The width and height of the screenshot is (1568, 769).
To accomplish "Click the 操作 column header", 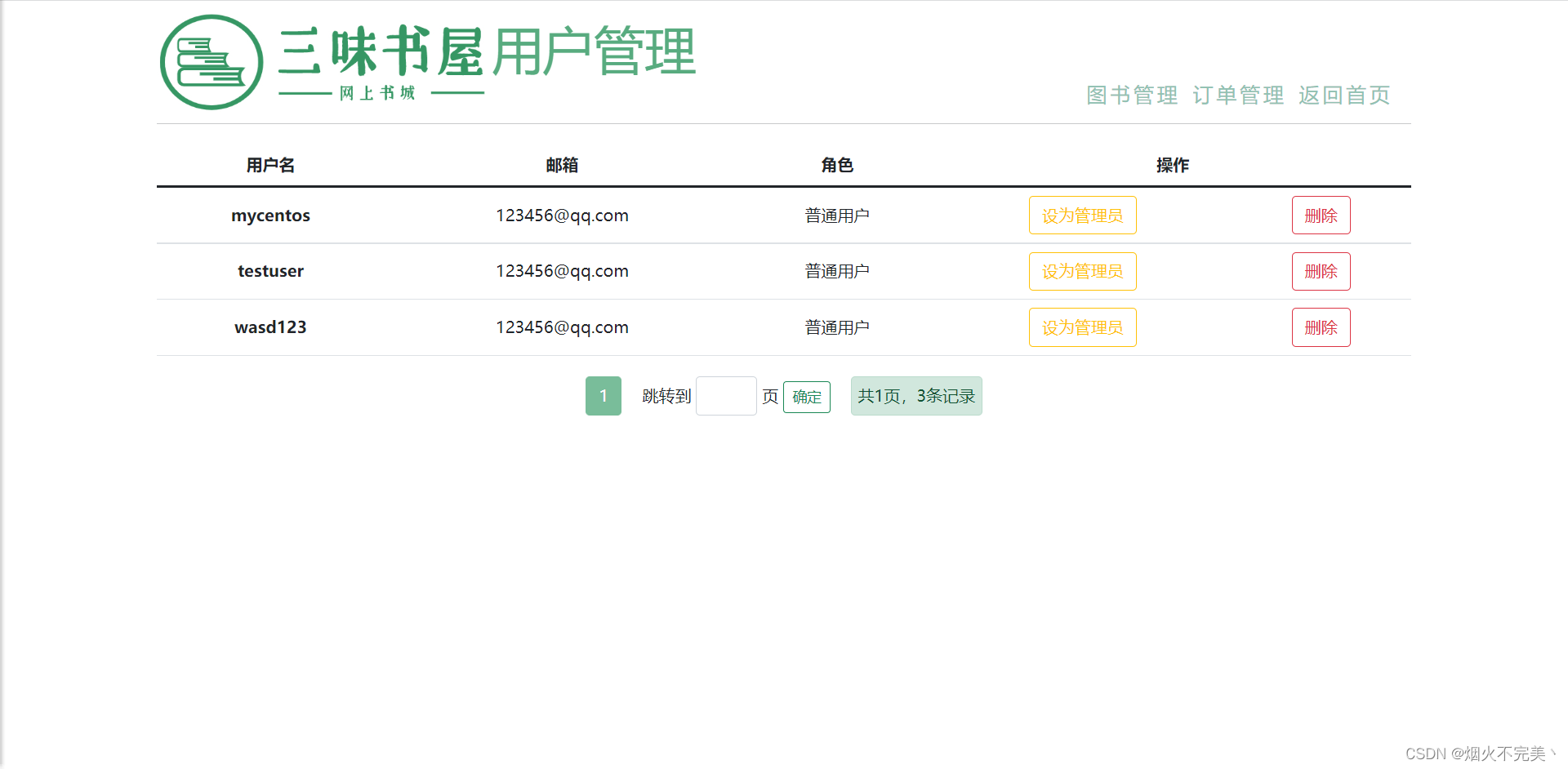I will pos(1173,165).
